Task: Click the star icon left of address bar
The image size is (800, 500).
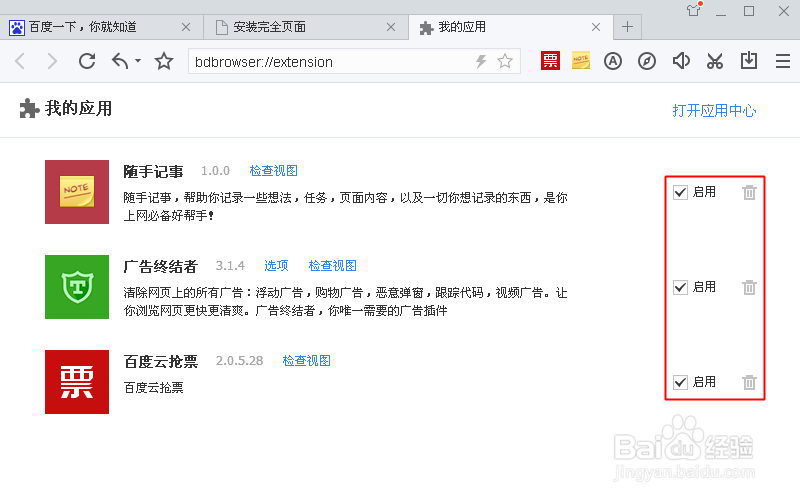Action: click(x=164, y=61)
